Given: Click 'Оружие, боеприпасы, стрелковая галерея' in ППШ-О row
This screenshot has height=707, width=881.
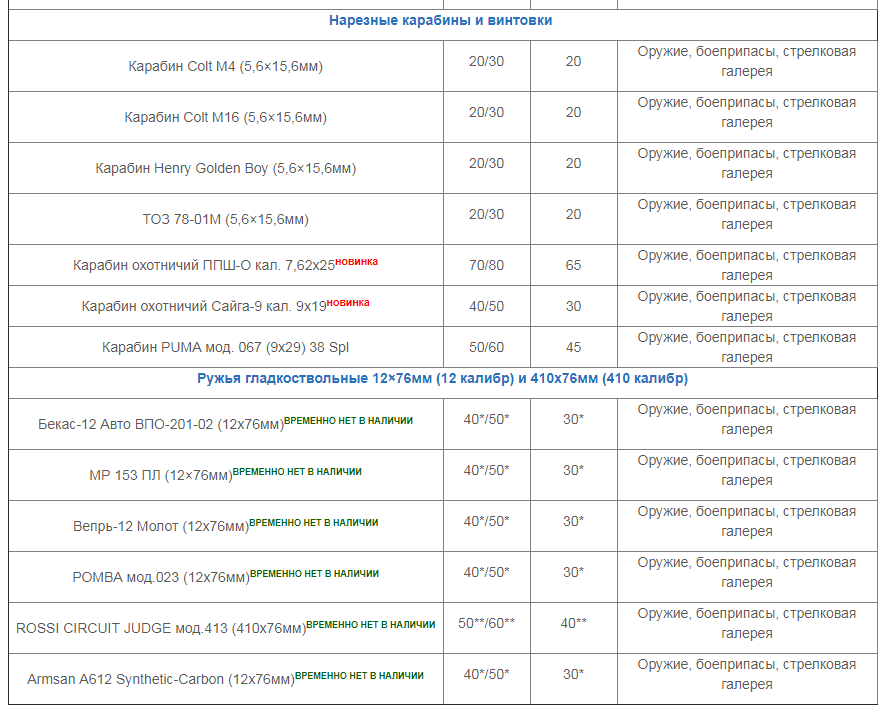Looking at the screenshot, I should click(x=747, y=265).
